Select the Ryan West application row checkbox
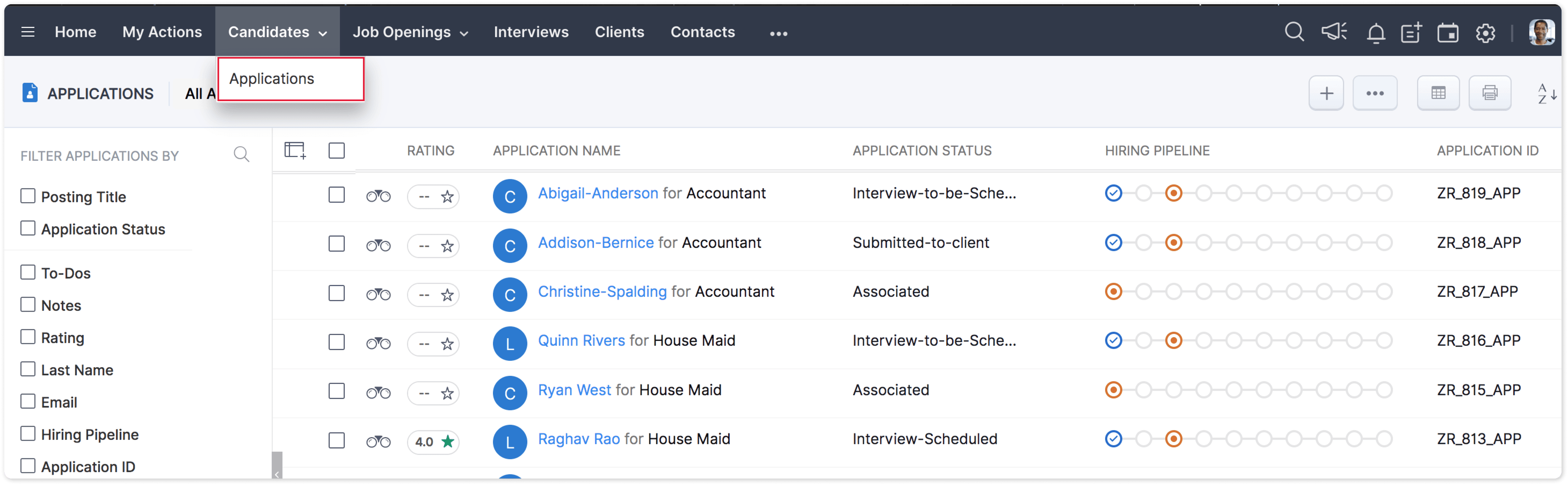The height and width of the screenshot is (485, 1568). (x=336, y=391)
